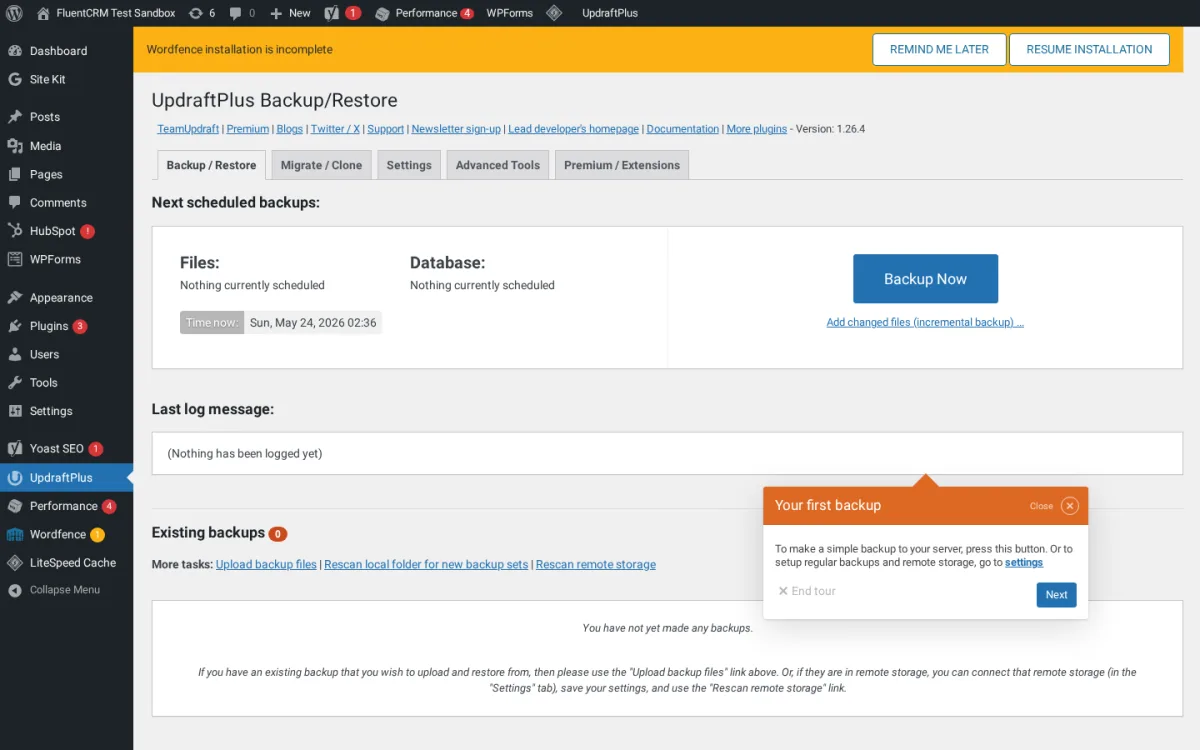Click the WPForms sidebar icon
The image size is (1200, 750).
tap(15, 259)
